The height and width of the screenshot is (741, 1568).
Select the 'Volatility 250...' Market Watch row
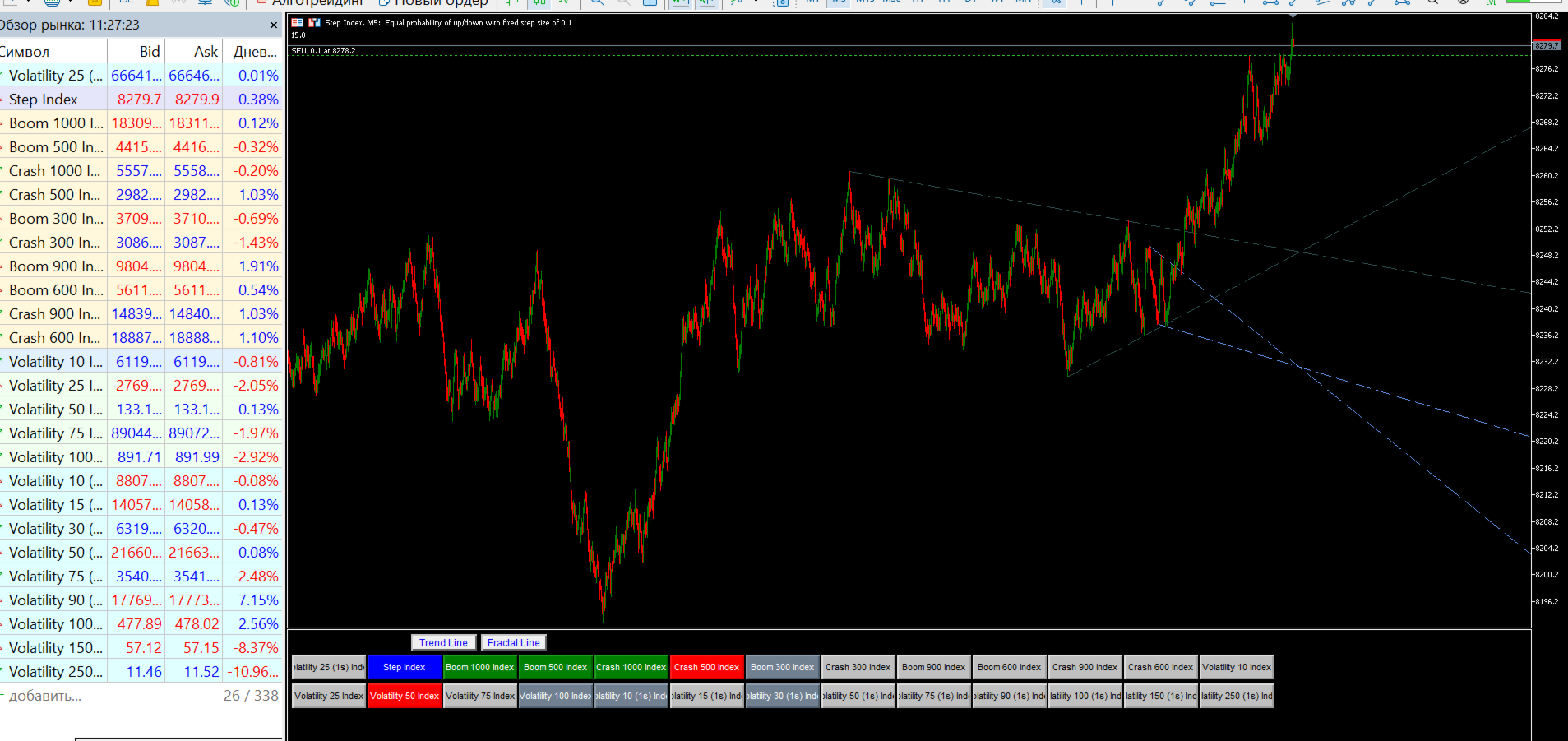point(141,671)
